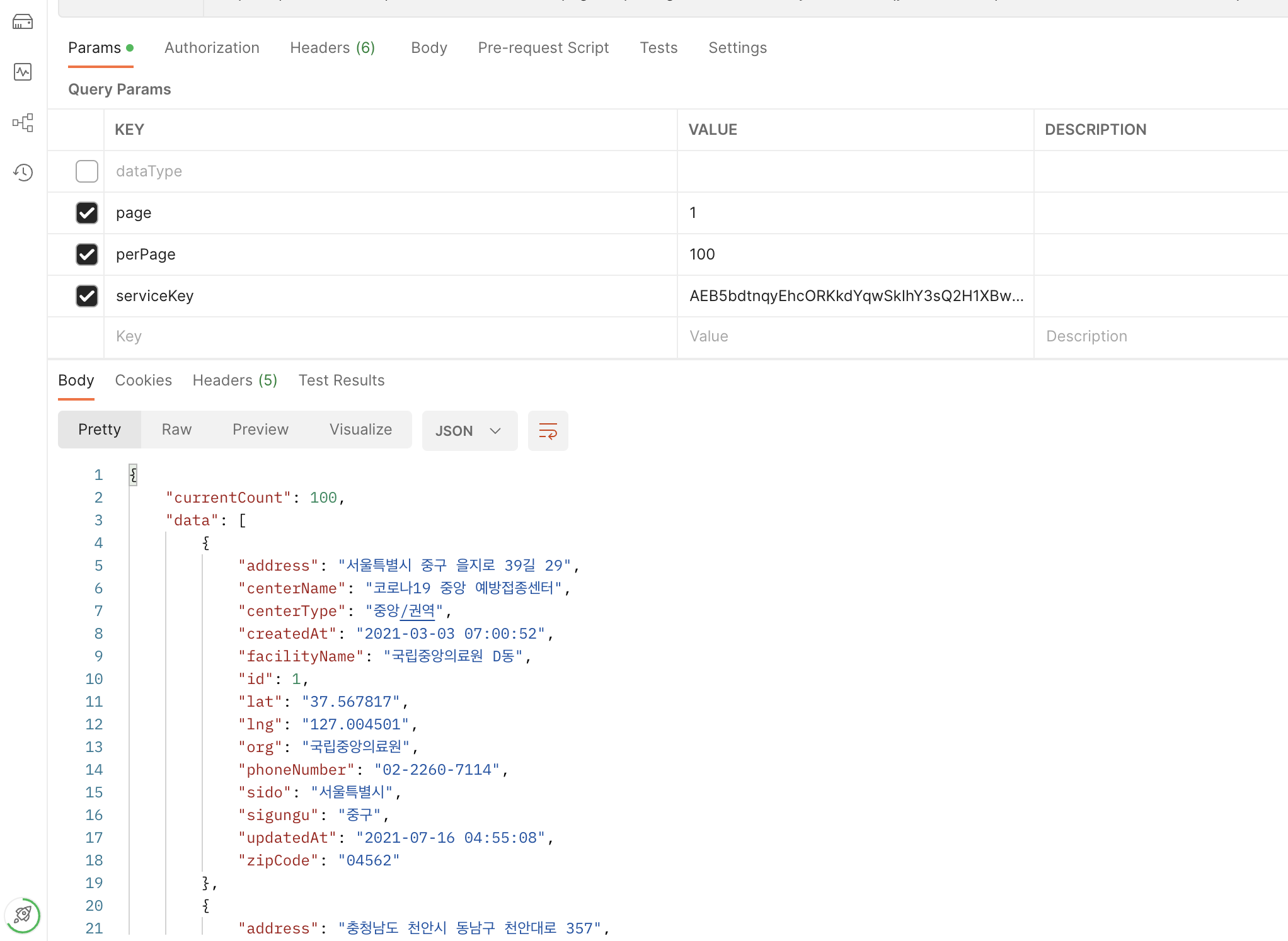1288x941 pixels.
Task: Open the Monitors sidebar icon
Action: 23,72
